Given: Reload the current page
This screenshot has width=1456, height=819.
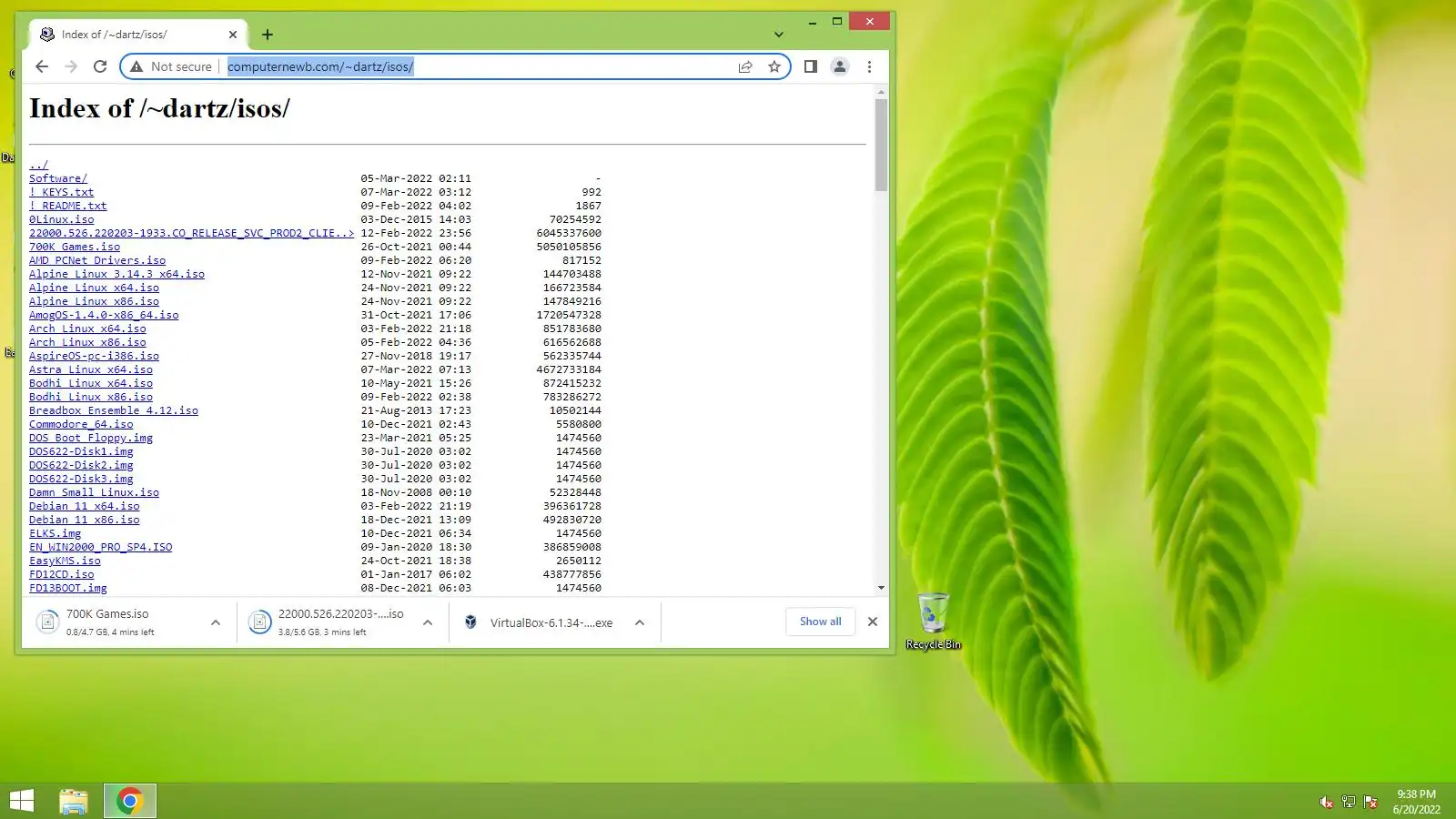Looking at the screenshot, I should pyautogui.click(x=100, y=66).
